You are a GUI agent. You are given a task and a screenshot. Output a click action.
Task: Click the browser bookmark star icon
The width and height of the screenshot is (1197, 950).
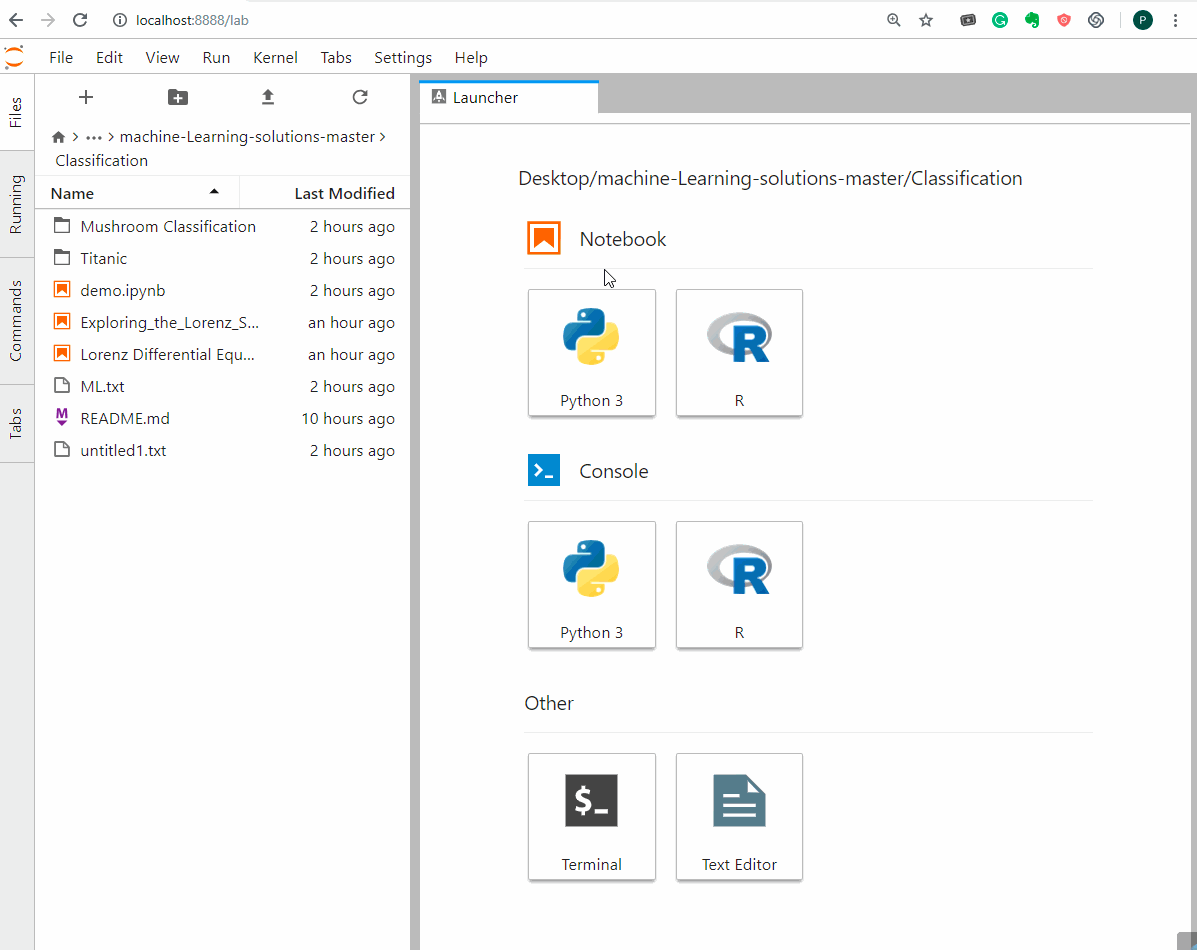925,19
